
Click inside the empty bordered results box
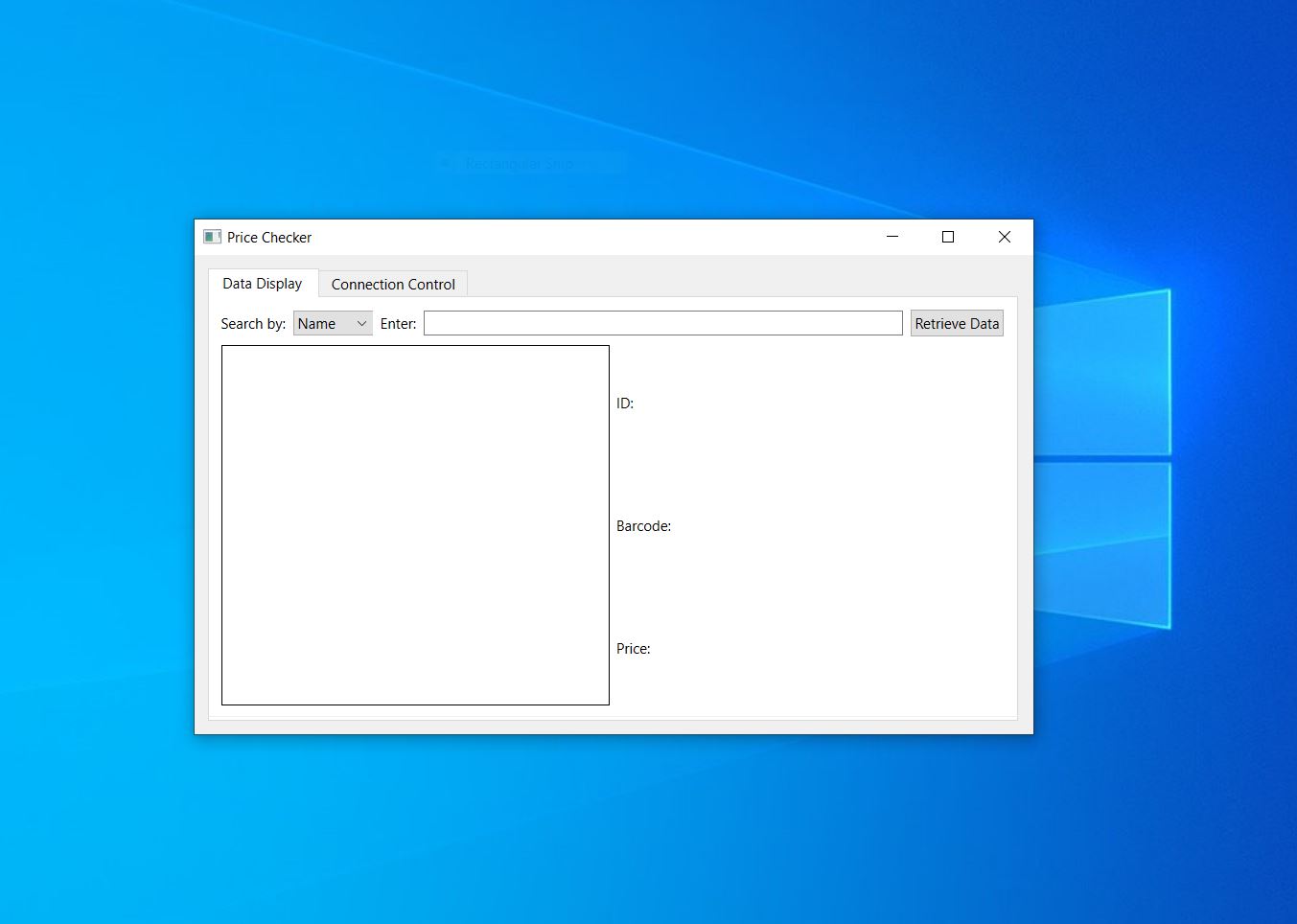(415, 524)
